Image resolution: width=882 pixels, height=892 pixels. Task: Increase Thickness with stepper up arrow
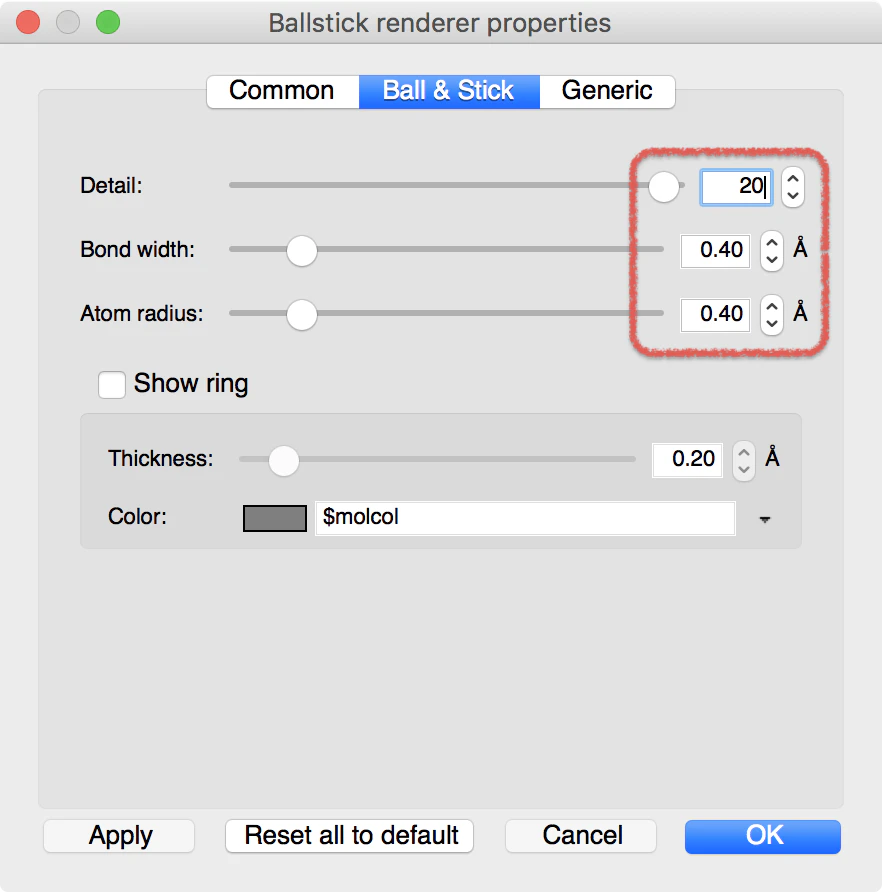tap(744, 452)
